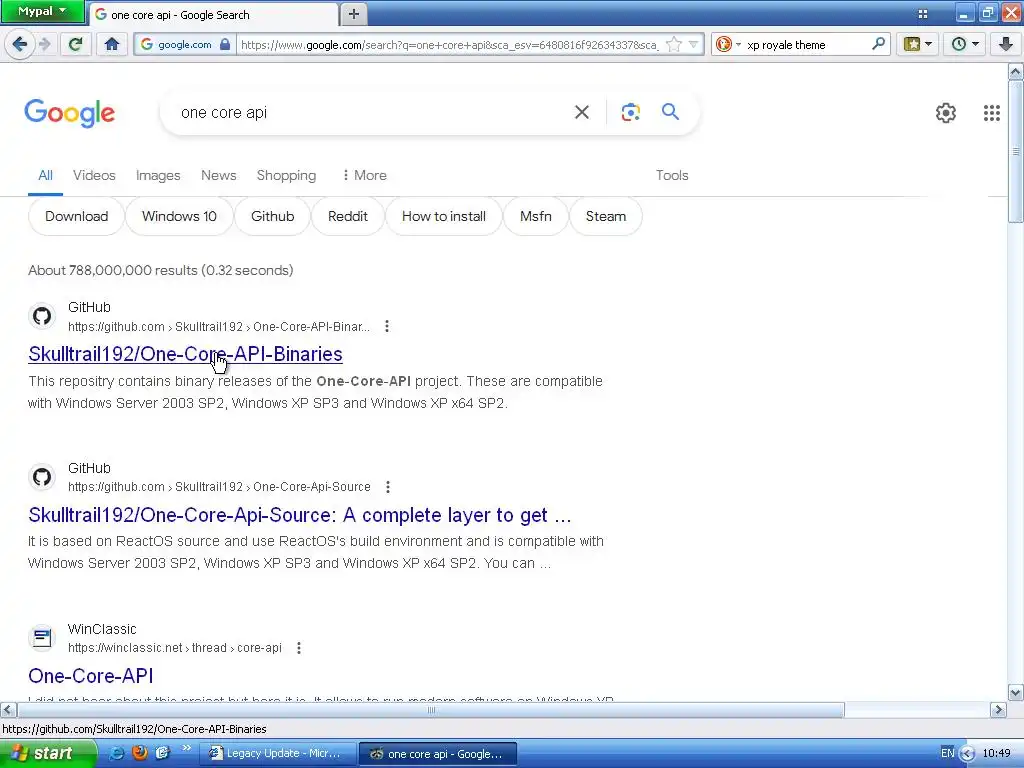
Task: Open the DuckDuckGo search engine selector
Action: (x=728, y=44)
